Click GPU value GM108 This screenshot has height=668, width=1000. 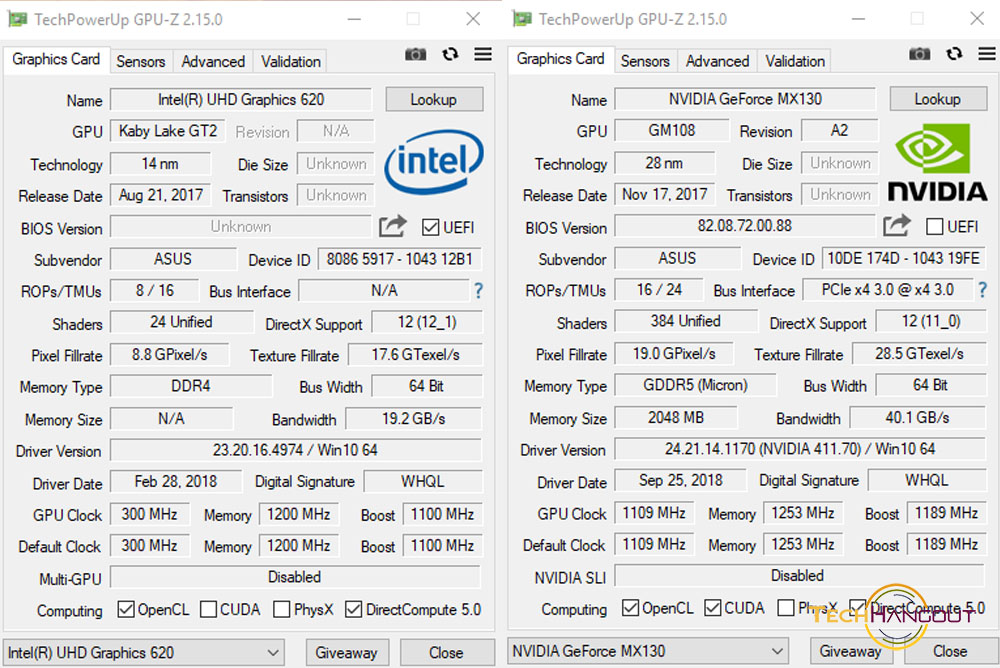672,131
